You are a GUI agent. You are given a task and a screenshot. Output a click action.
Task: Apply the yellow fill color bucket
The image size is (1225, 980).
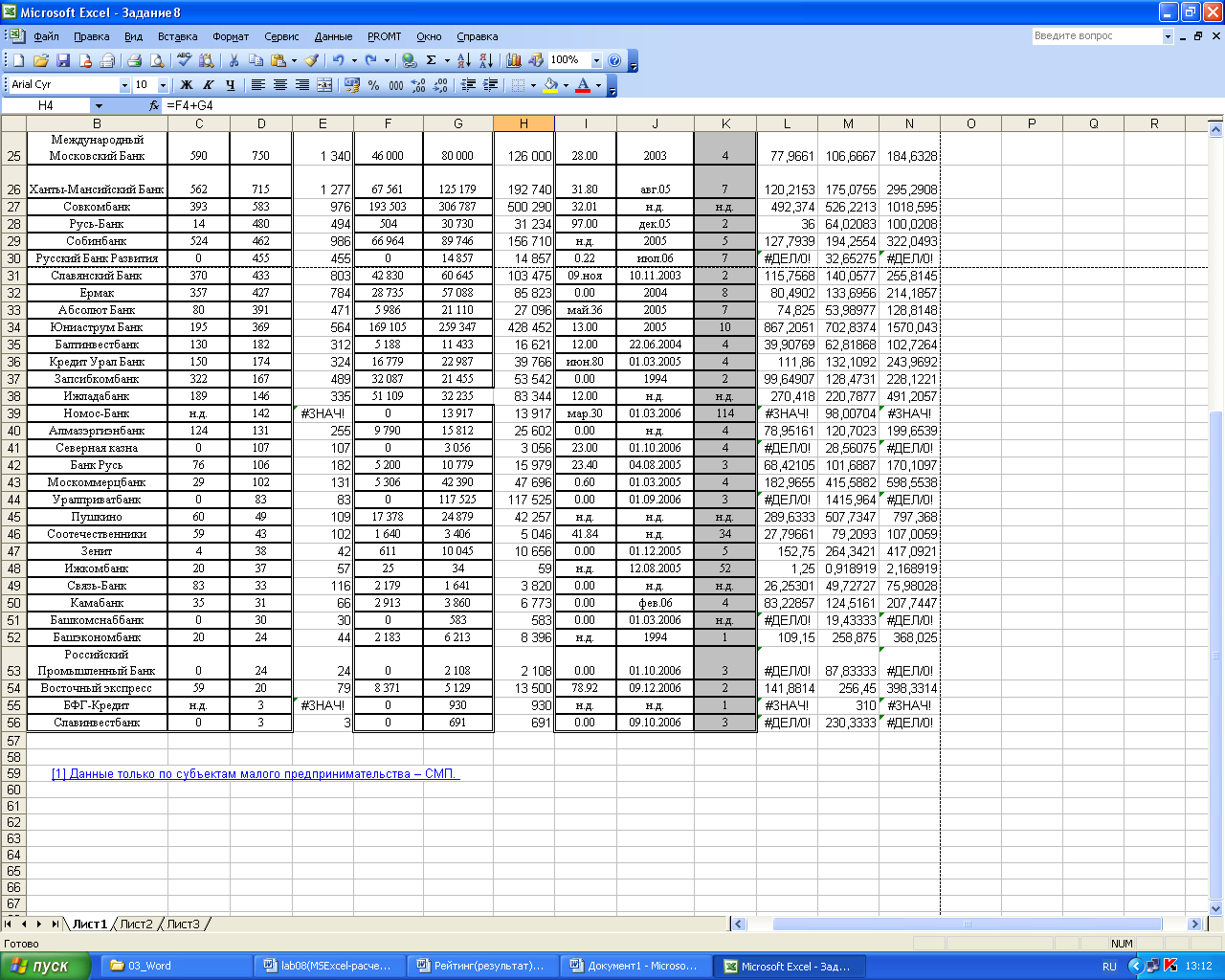click(550, 85)
